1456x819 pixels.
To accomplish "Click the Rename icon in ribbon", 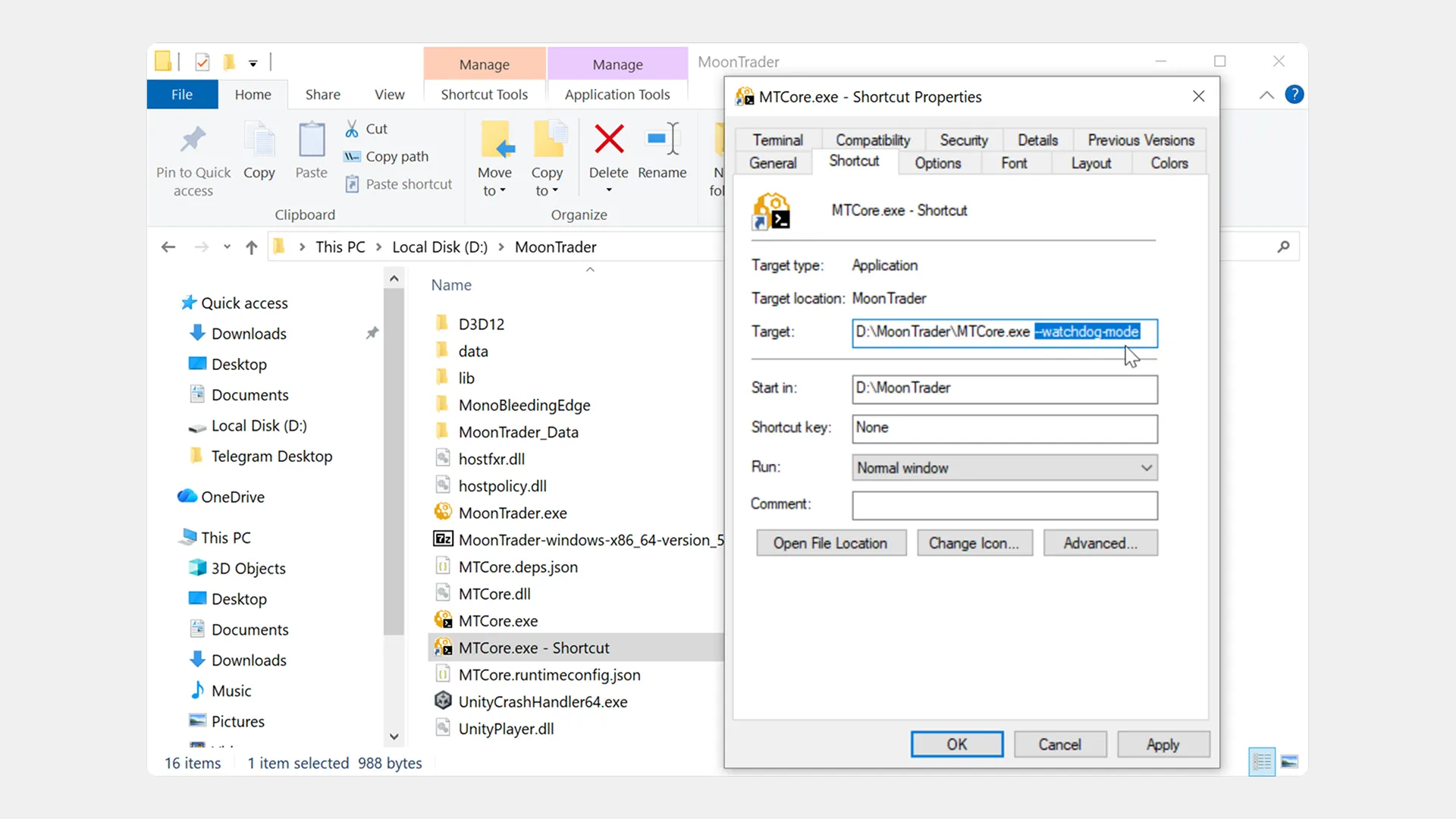I will 662,140.
